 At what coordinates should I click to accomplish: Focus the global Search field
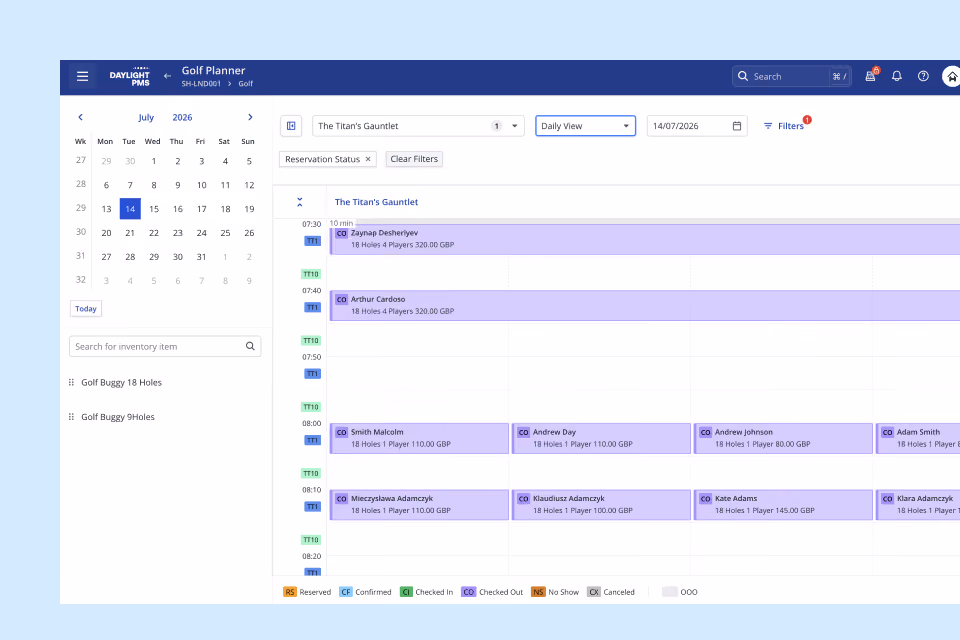point(791,76)
